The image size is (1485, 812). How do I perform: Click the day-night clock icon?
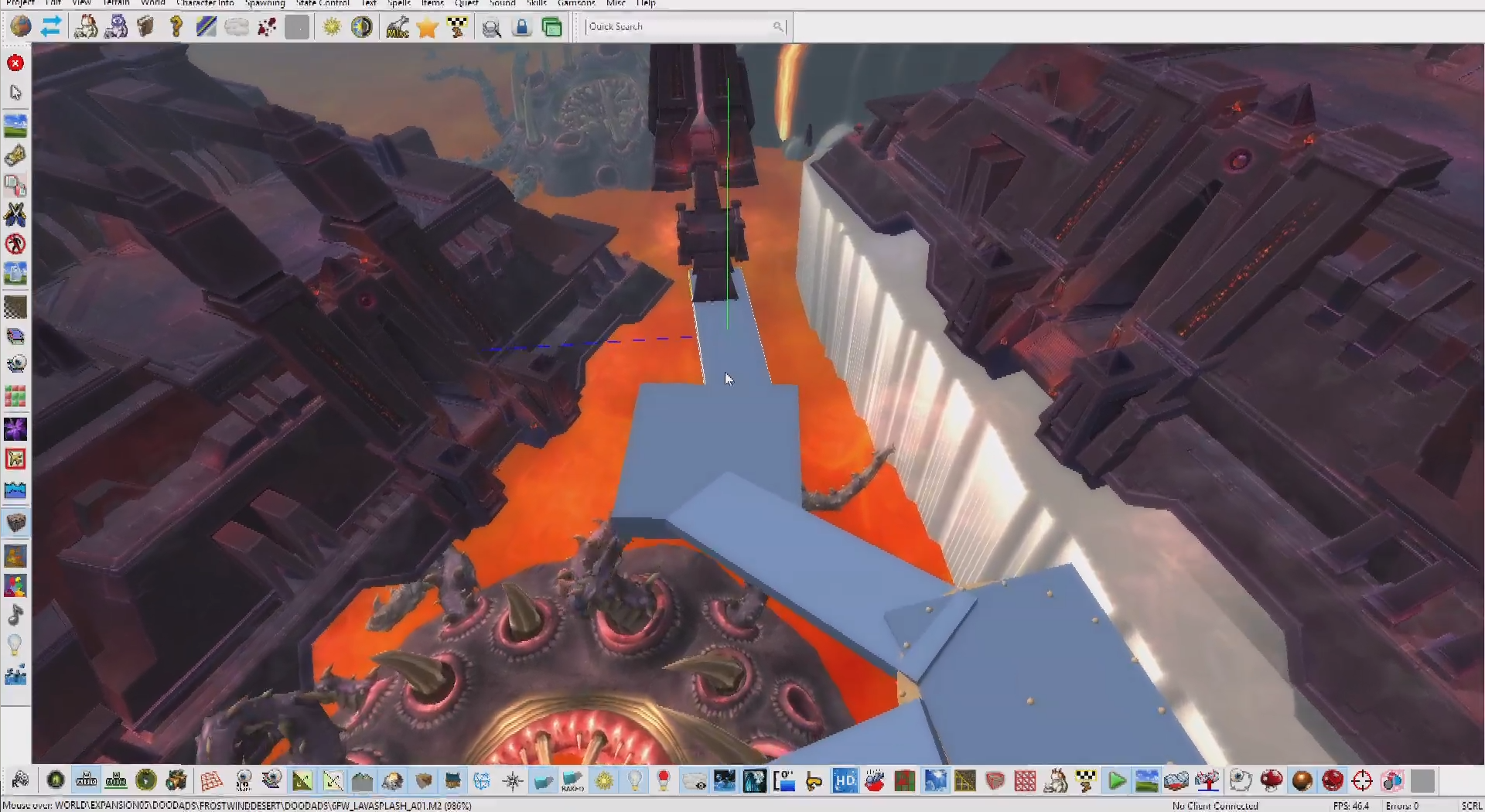tap(361, 27)
